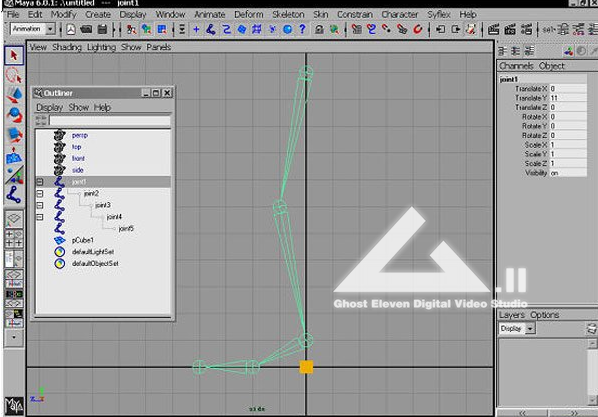Open Options menu in layer editor
Viewport: 598px width, 417px height.
[x=545, y=315]
